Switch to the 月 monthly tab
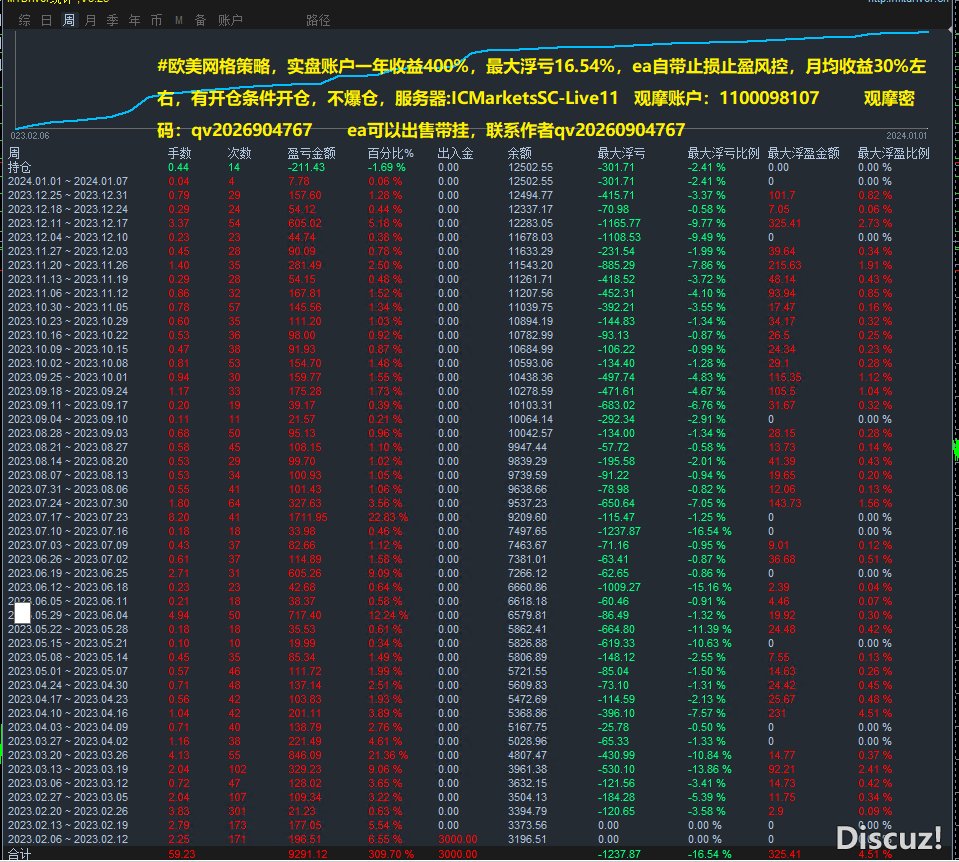Screen dimensions: 959x862 [x=91, y=20]
